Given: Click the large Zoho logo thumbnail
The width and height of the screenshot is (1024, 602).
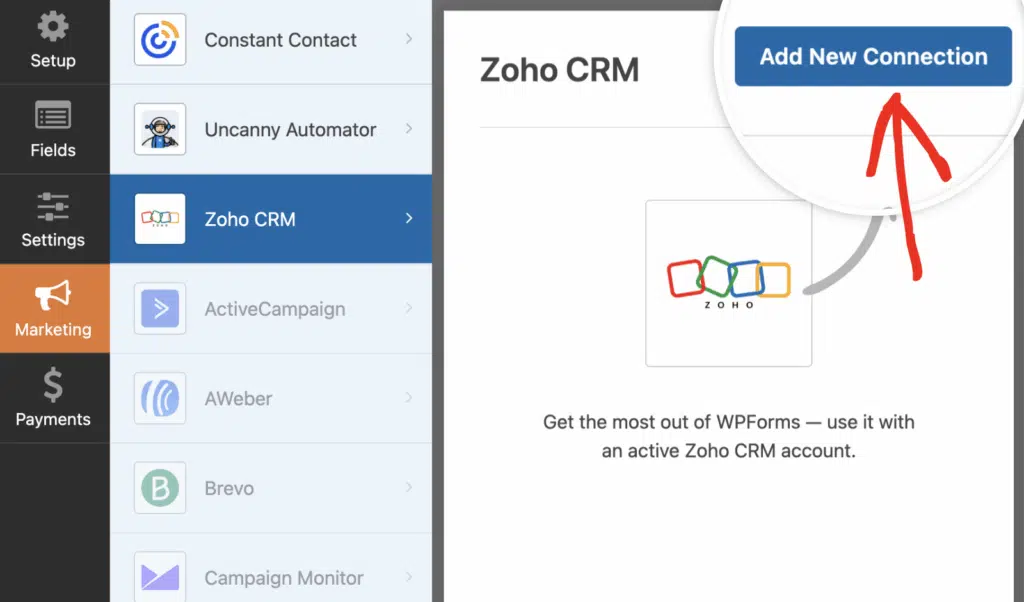Looking at the screenshot, I should point(729,283).
